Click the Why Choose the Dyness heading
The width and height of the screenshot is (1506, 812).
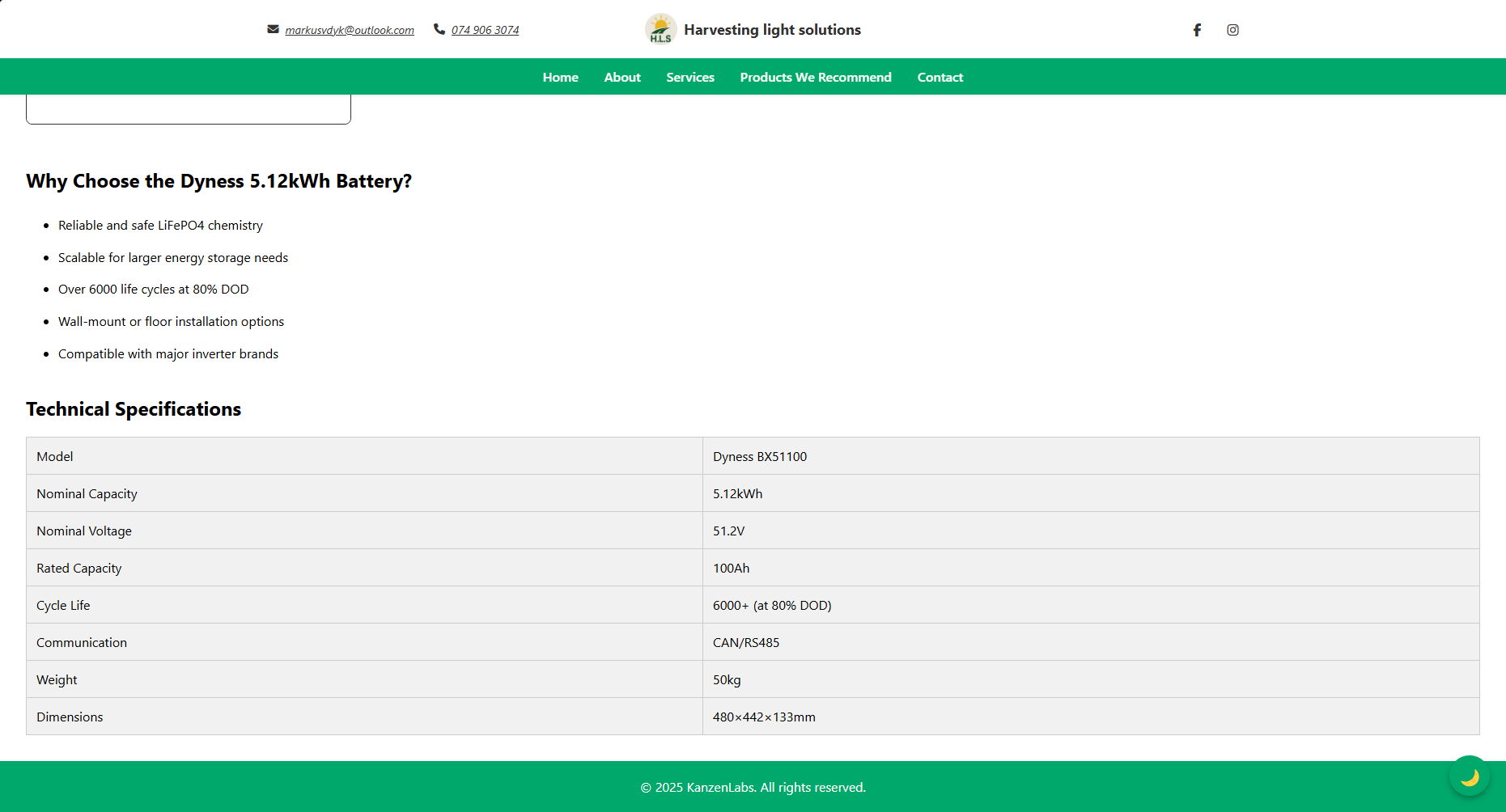pyautogui.click(x=218, y=181)
